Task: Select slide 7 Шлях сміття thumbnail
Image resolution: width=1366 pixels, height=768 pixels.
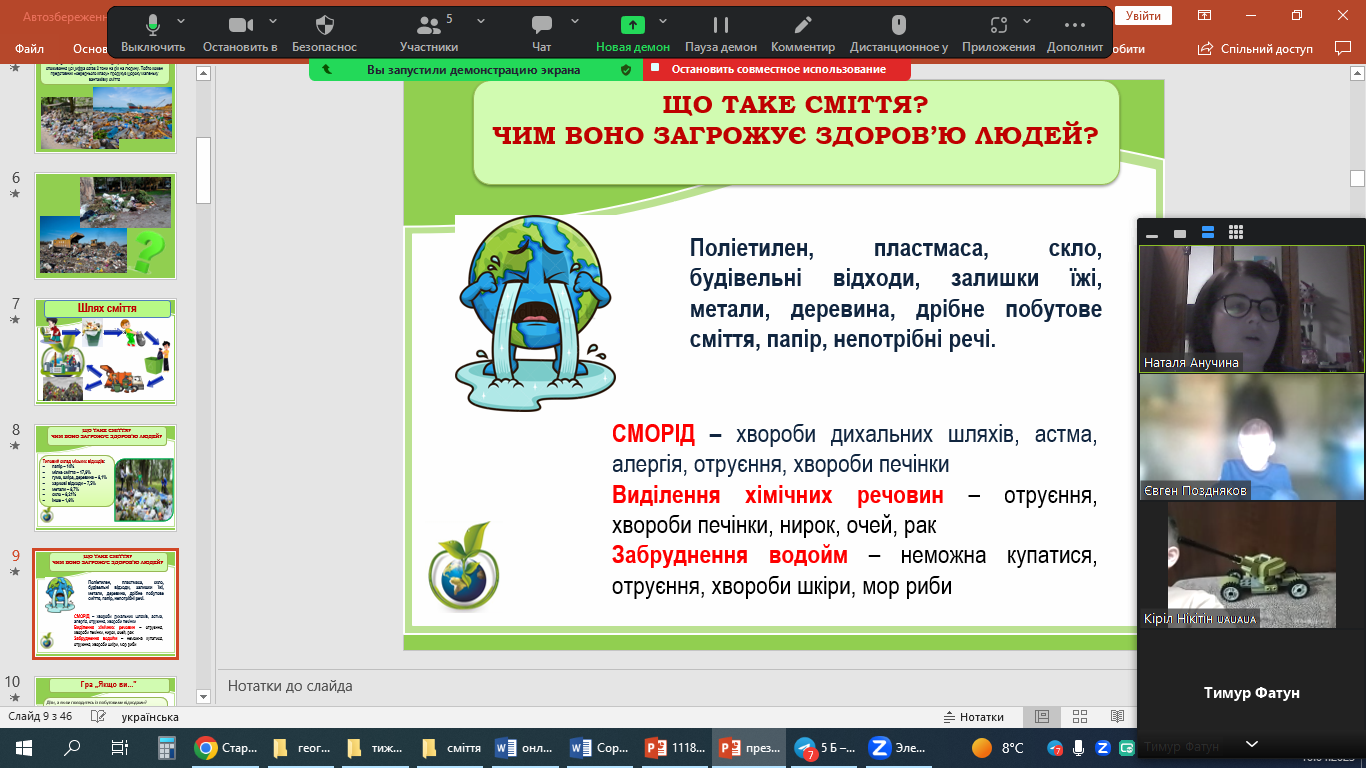Action: click(x=105, y=351)
